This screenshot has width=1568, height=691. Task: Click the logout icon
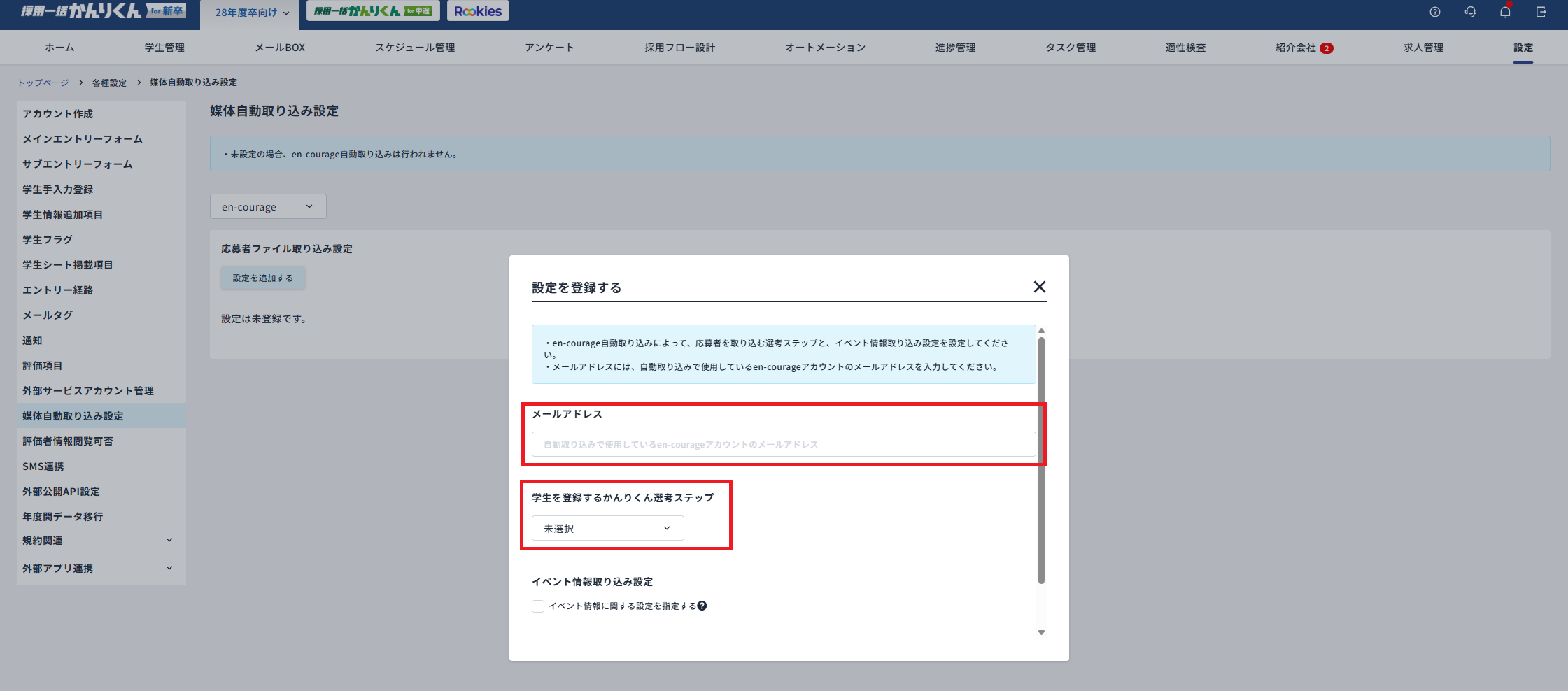1541,11
